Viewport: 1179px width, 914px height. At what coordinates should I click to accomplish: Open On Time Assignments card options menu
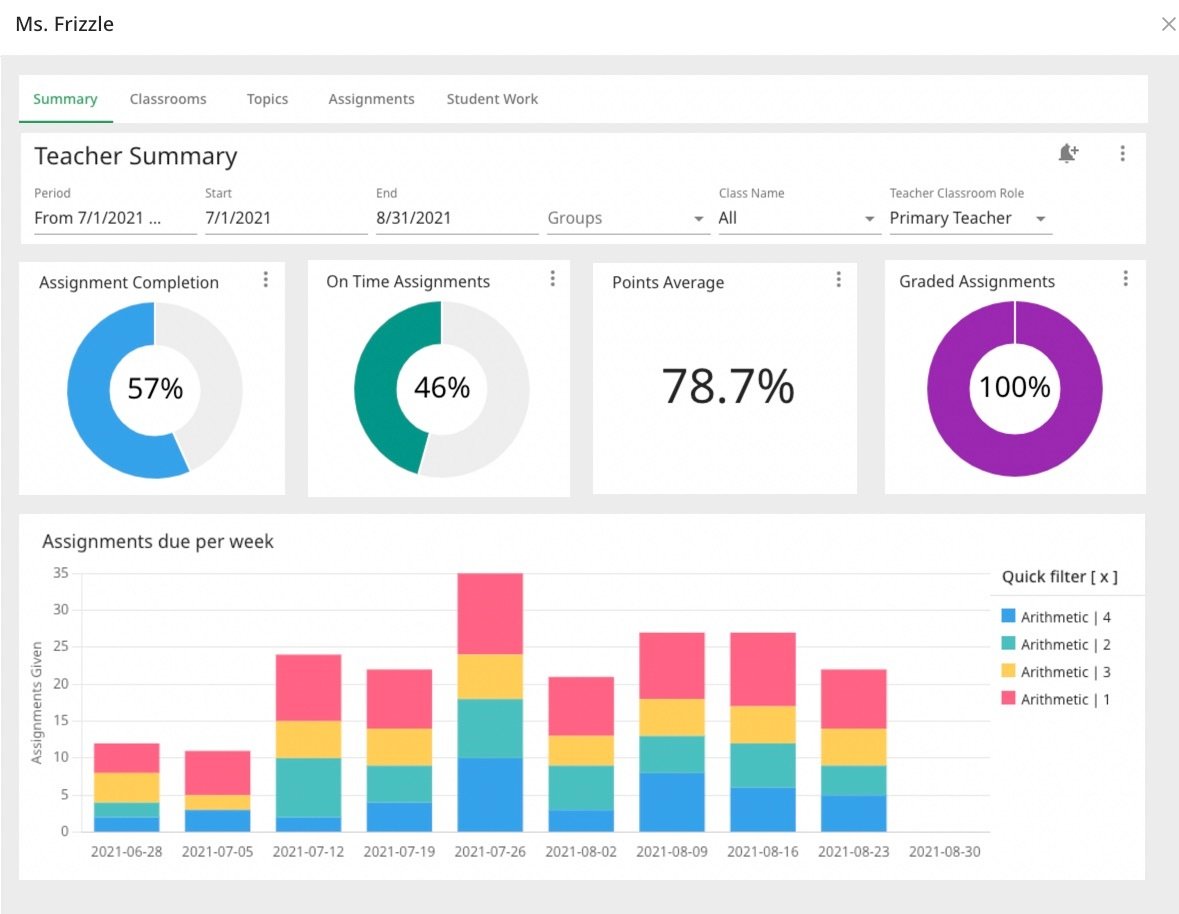(x=553, y=279)
